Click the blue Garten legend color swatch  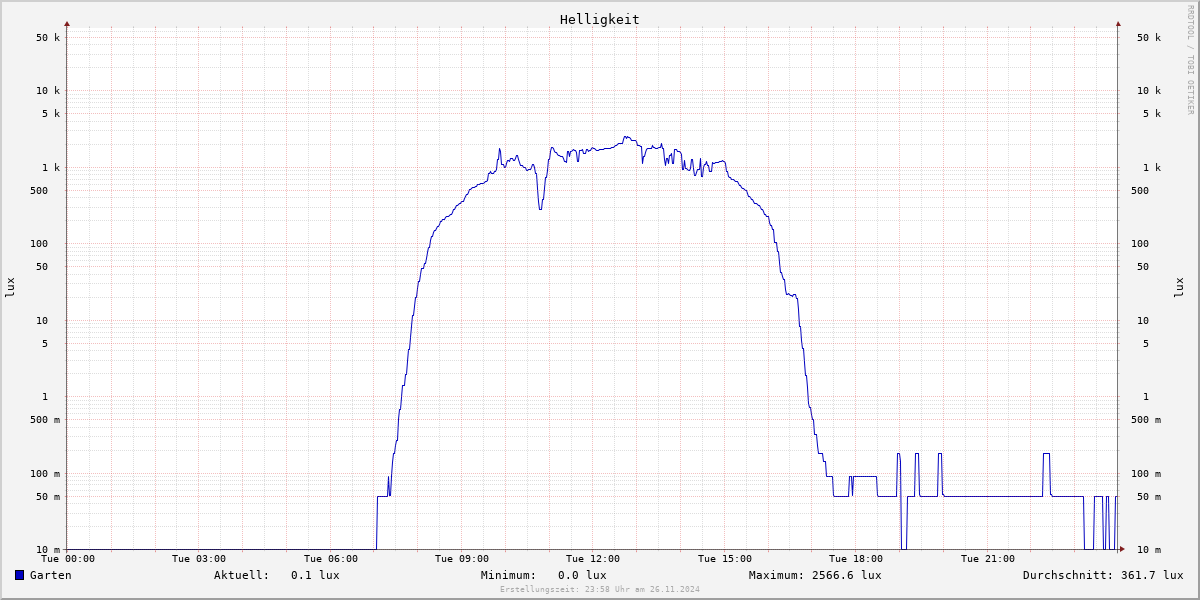click(x=19, y=575)
